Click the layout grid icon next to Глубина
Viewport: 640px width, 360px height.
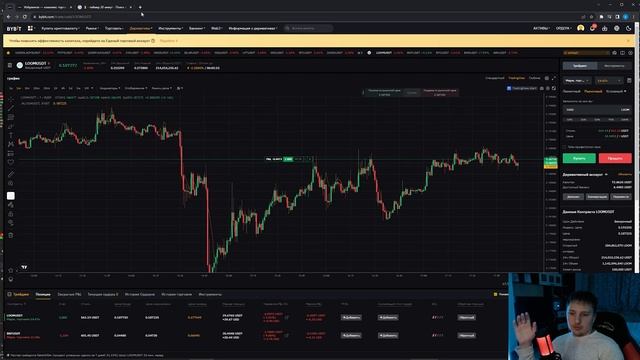coord(547,78)
